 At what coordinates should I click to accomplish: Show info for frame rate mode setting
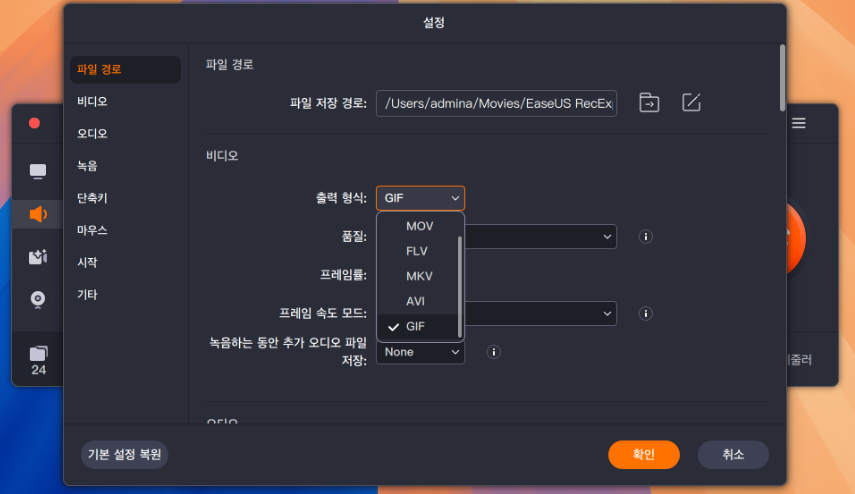646,314
